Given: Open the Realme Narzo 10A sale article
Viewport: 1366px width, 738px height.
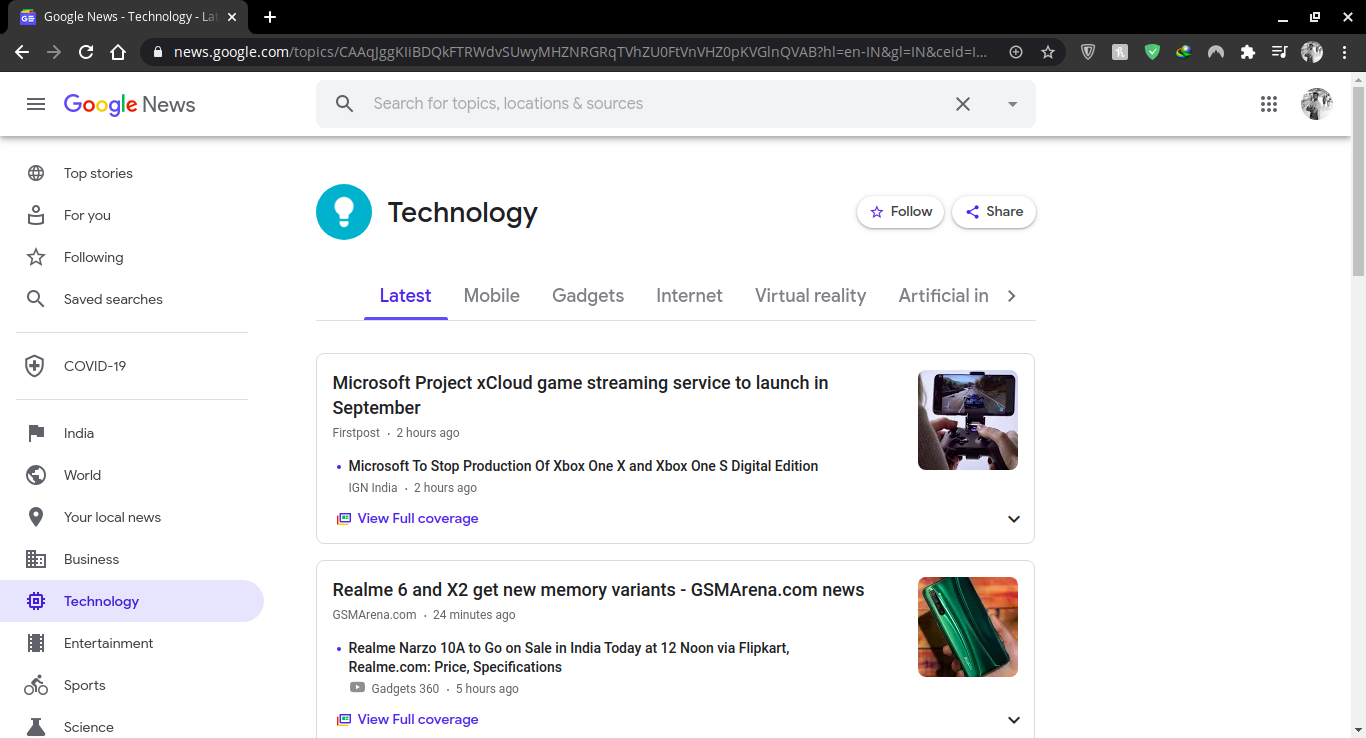Looking at the screenshot, I should 569,657.
